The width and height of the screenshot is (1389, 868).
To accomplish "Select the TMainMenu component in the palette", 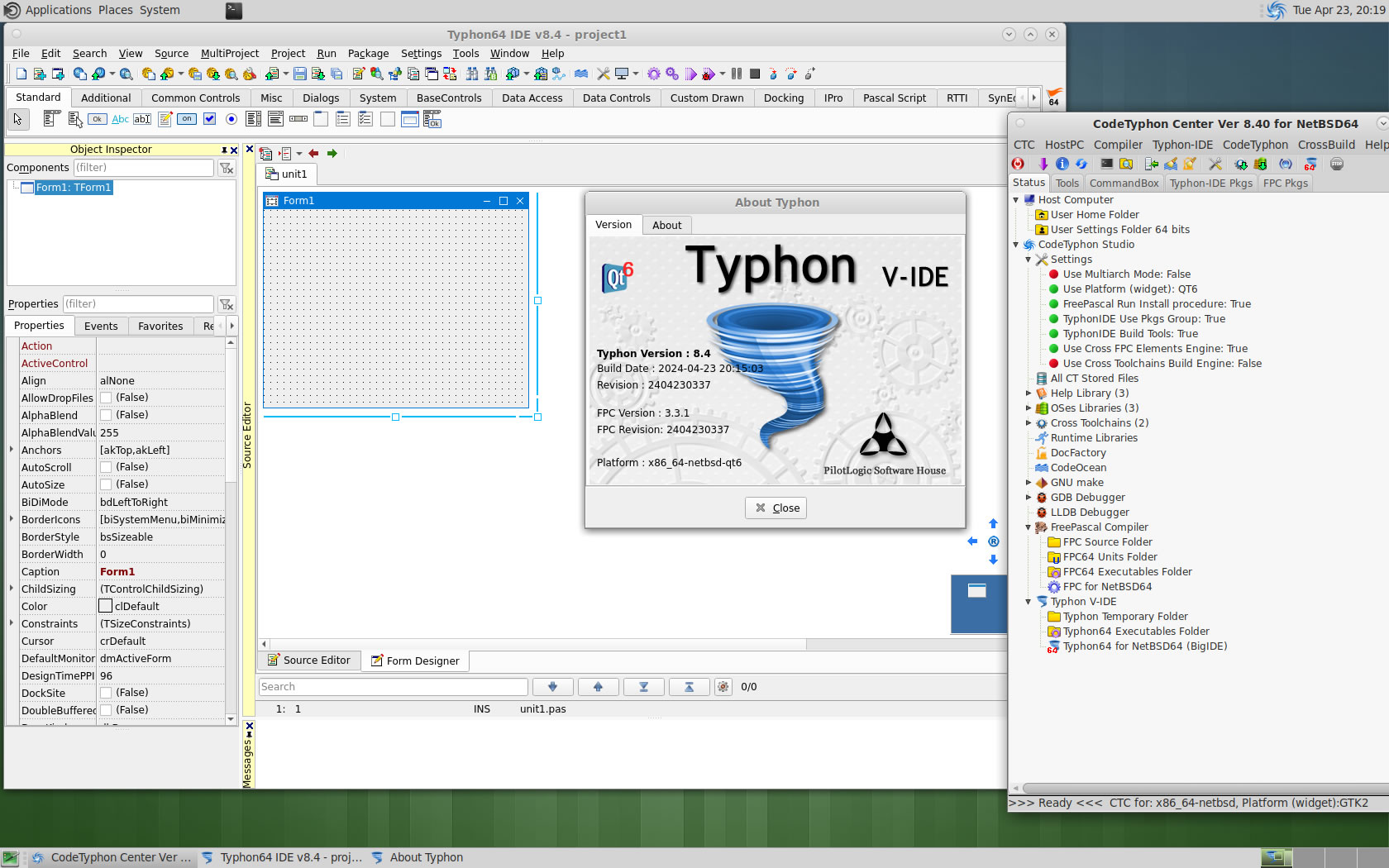I will point(51,119).
